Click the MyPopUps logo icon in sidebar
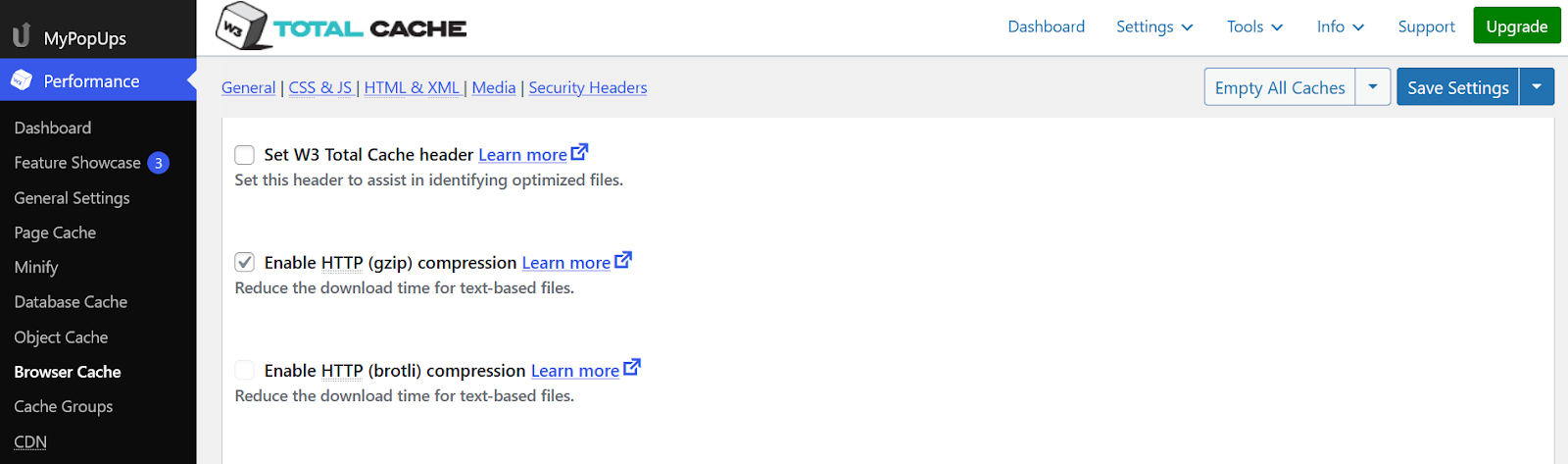This screenshot has width=1568, height=464. pos(22,36)
